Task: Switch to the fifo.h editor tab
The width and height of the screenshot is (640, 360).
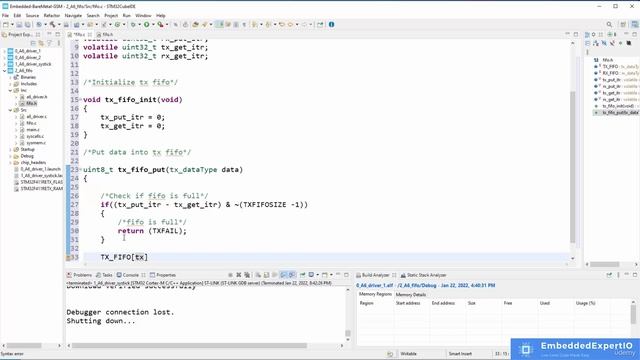Action: tap(106, 35)
